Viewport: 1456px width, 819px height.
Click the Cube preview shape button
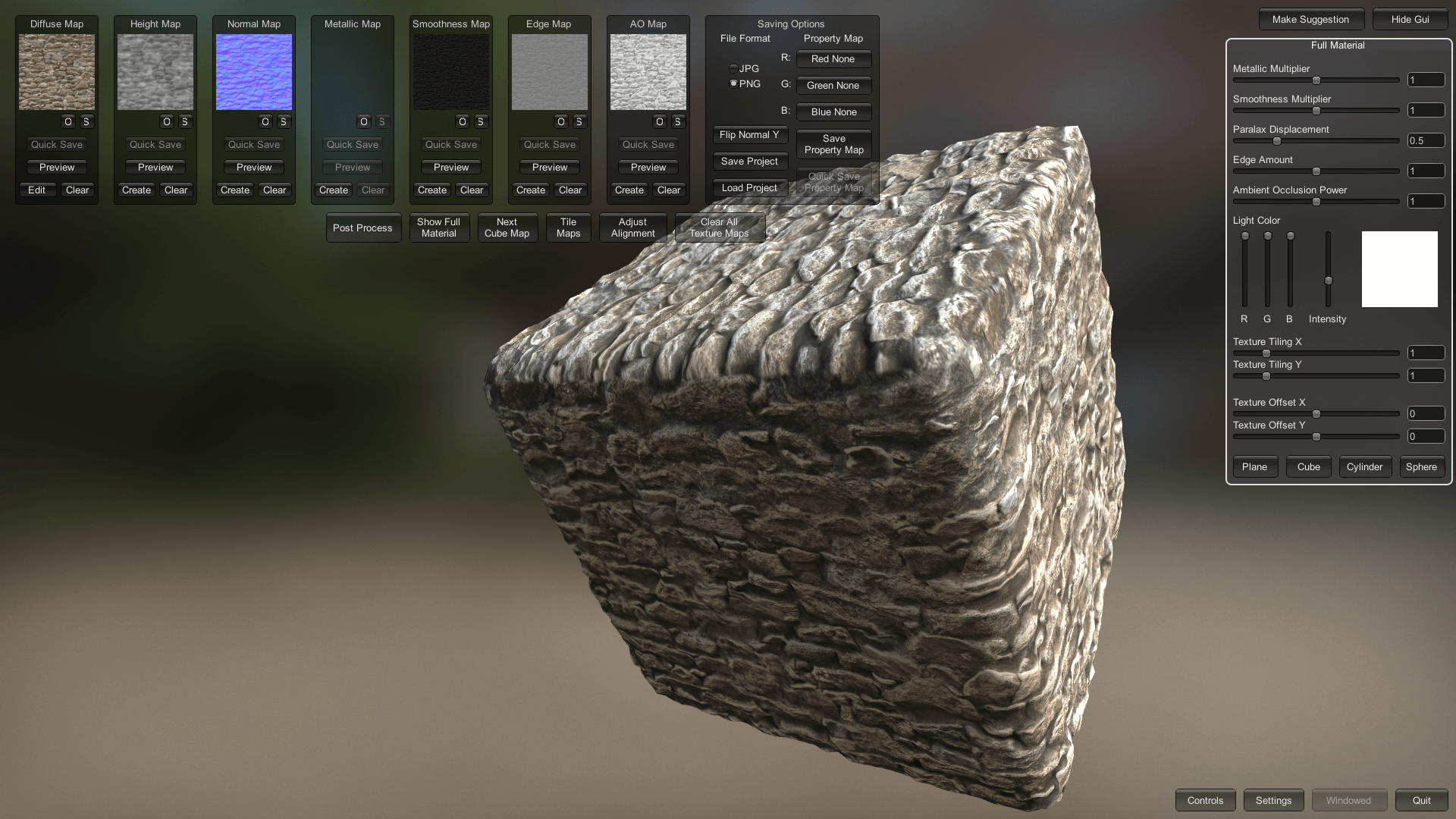(1308, 466)
